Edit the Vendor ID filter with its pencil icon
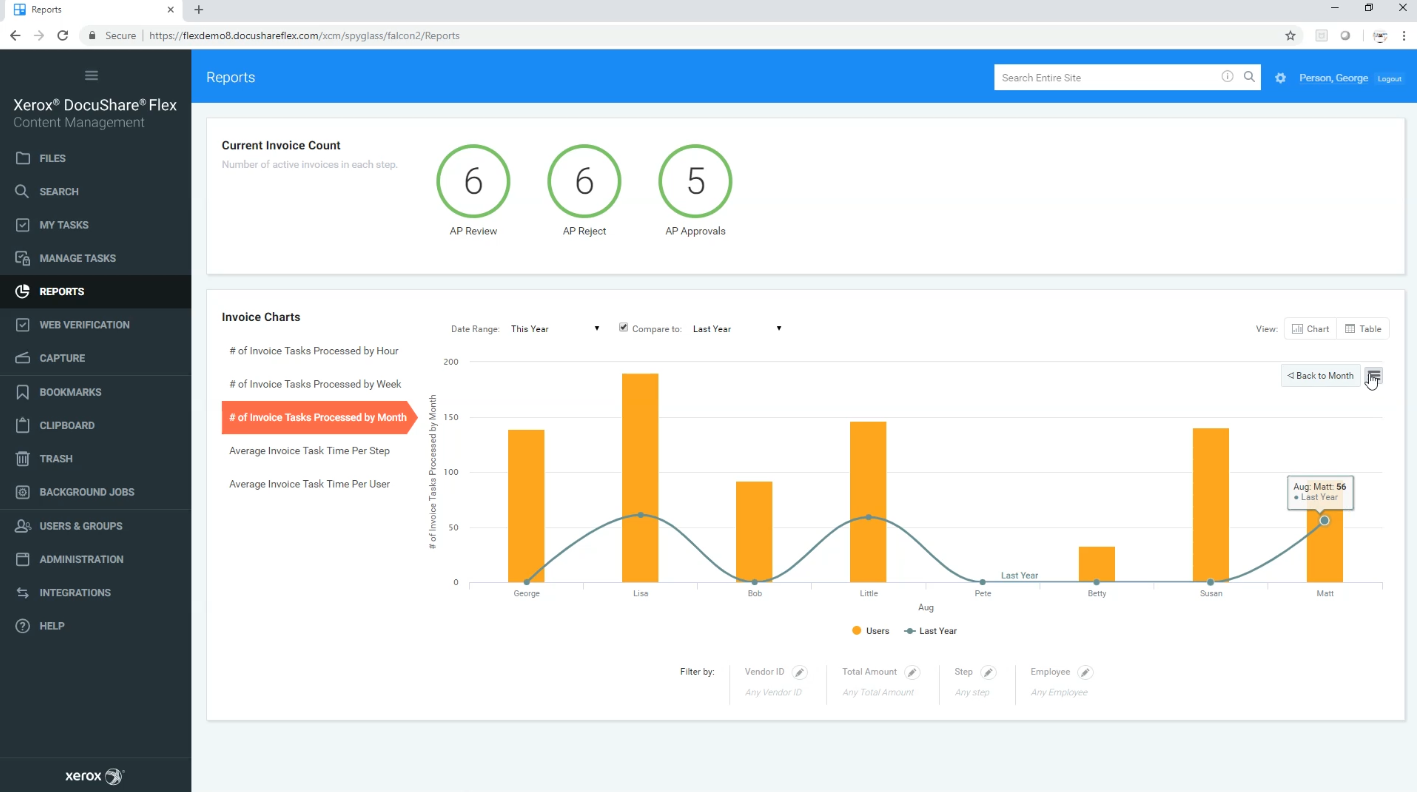The height and width of the screenshot is (792, 1417). coord(801,671)
